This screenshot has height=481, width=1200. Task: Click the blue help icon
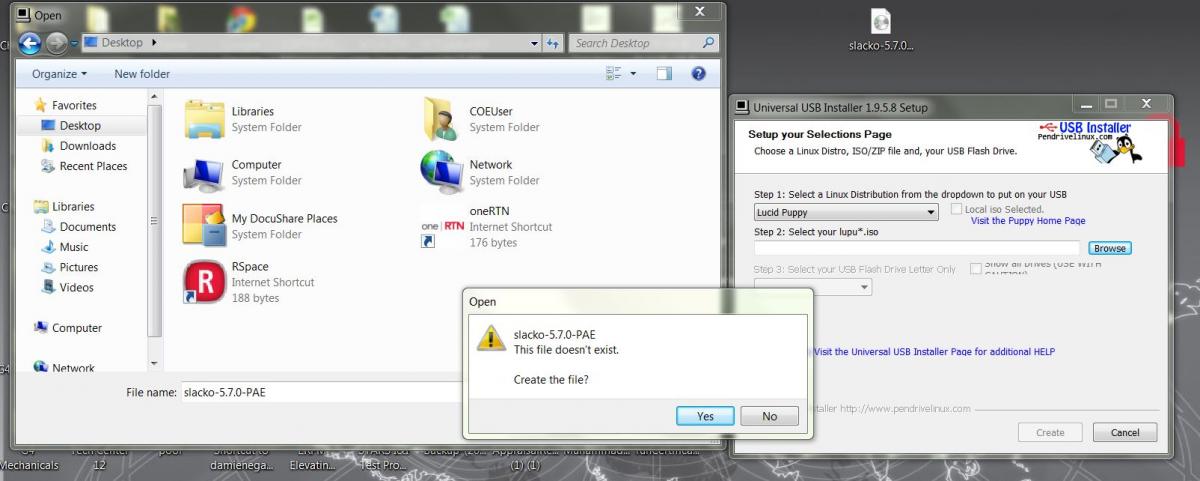(699, 74)
